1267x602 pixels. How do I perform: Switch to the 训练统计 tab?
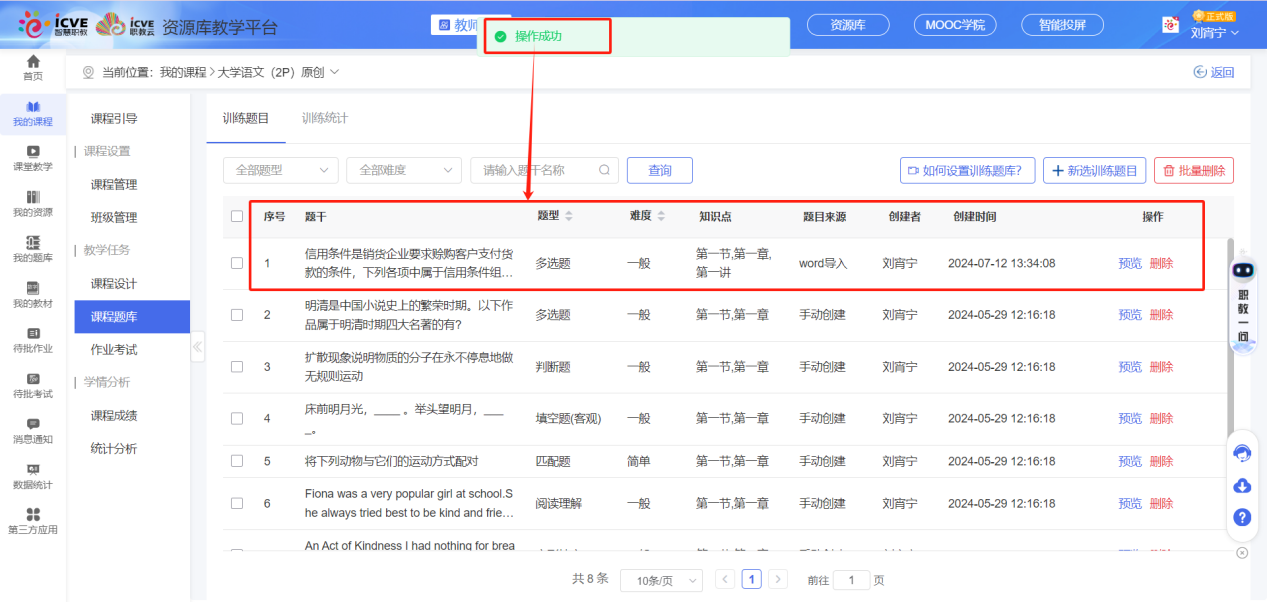coord(325,118)
